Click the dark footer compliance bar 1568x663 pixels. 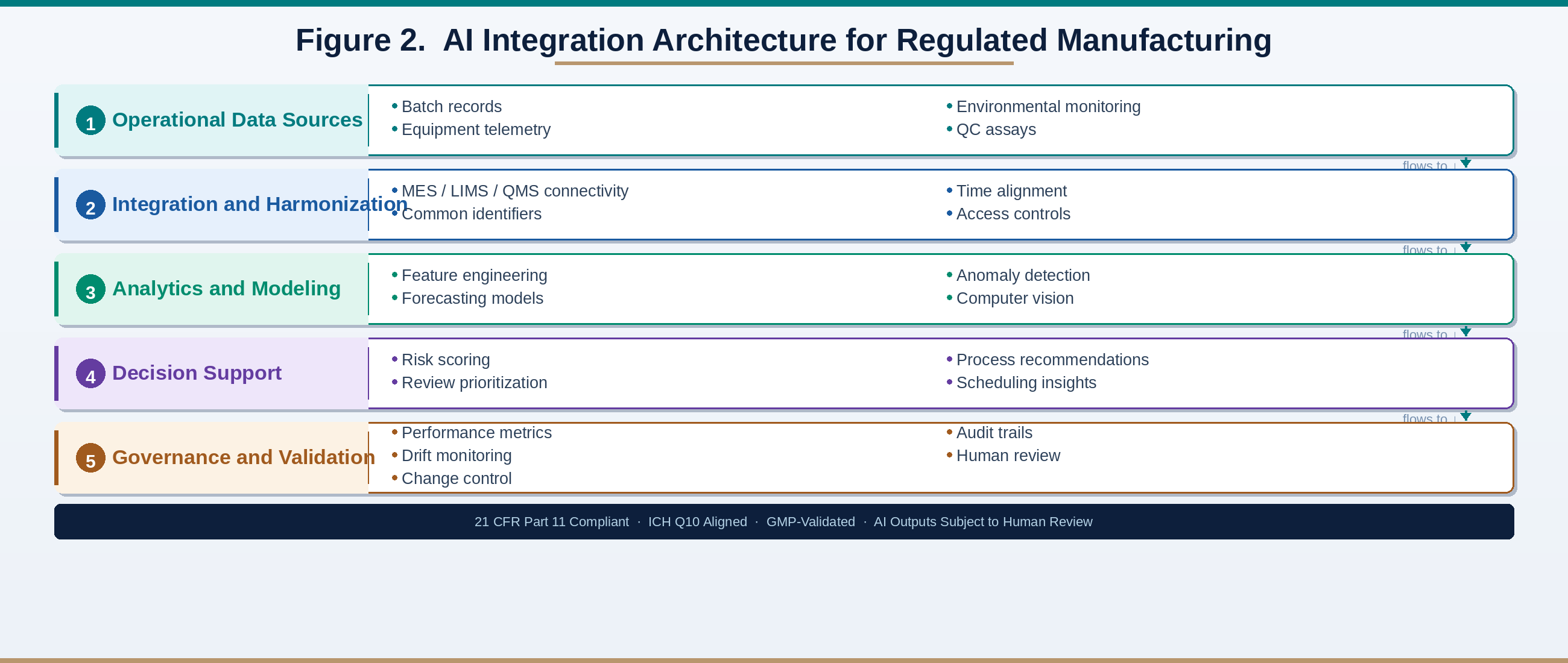[784, 522]
